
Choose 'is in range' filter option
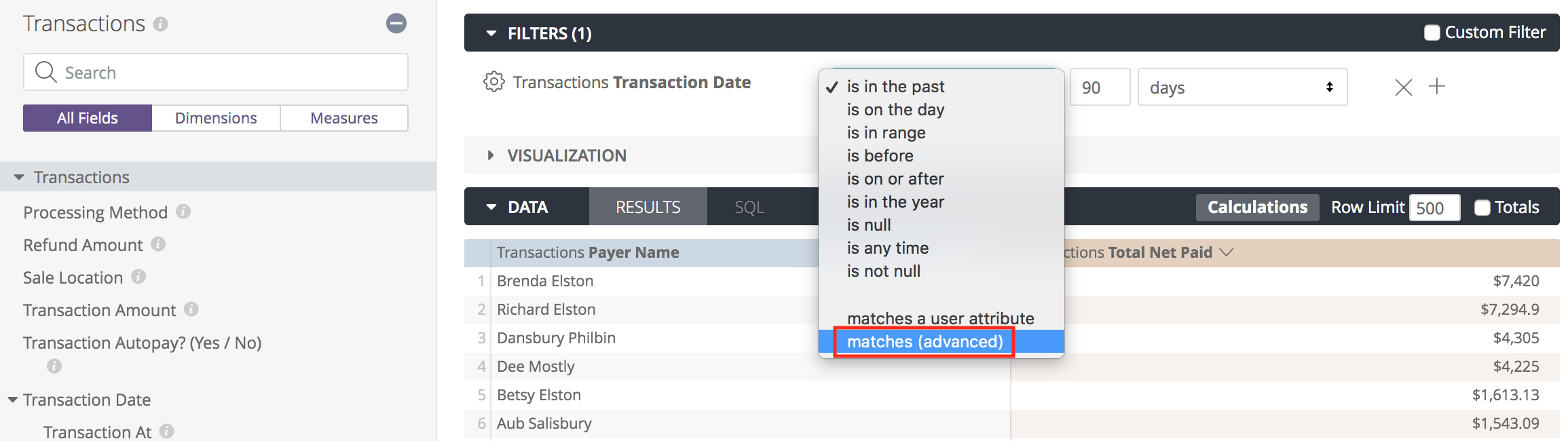pyautogui.click(x=886, y=133)
